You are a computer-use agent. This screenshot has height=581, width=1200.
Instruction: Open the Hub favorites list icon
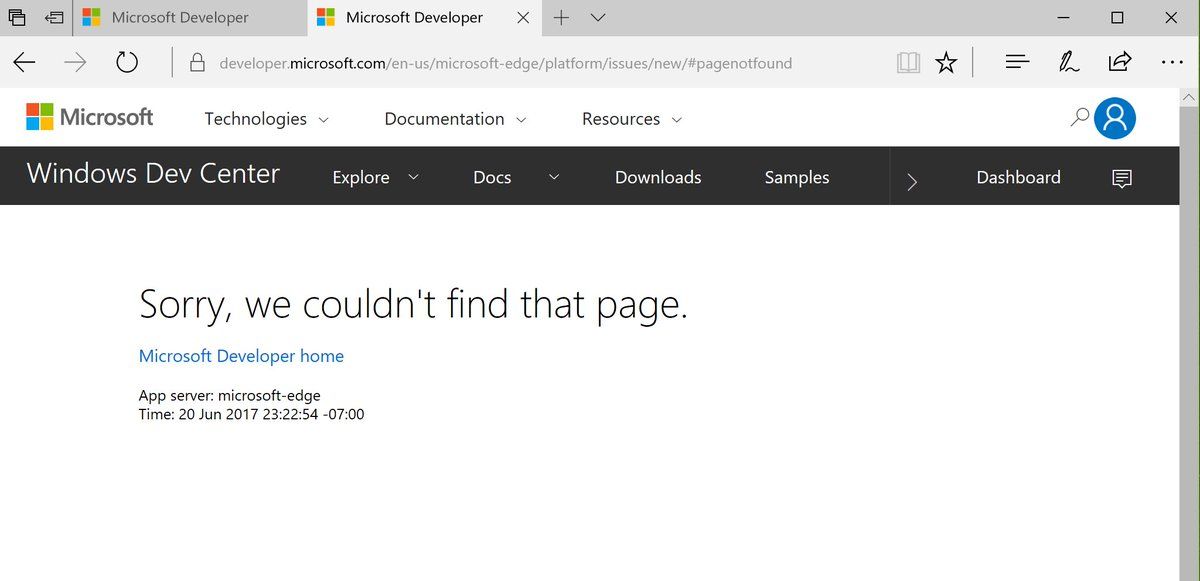(x=1017, y=63)
